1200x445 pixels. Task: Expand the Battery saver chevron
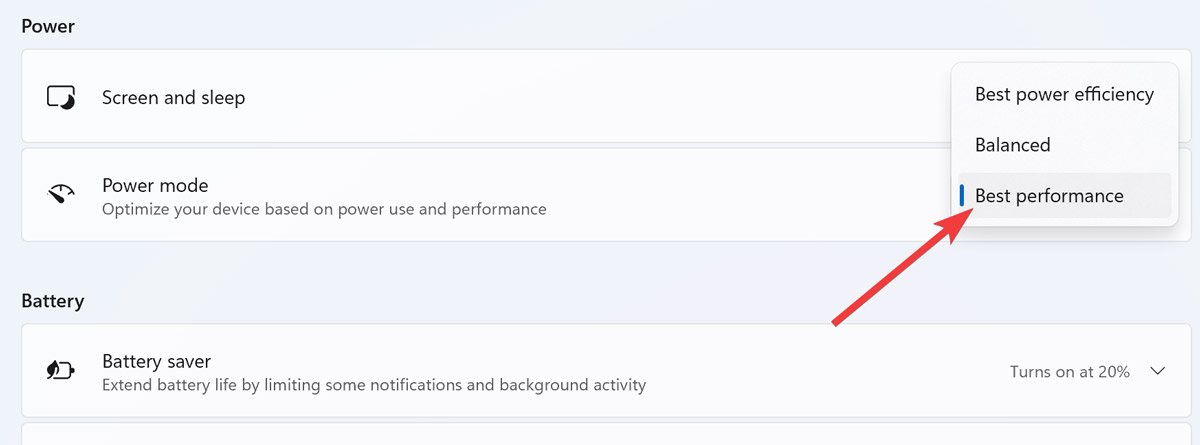click(1158, 371)
